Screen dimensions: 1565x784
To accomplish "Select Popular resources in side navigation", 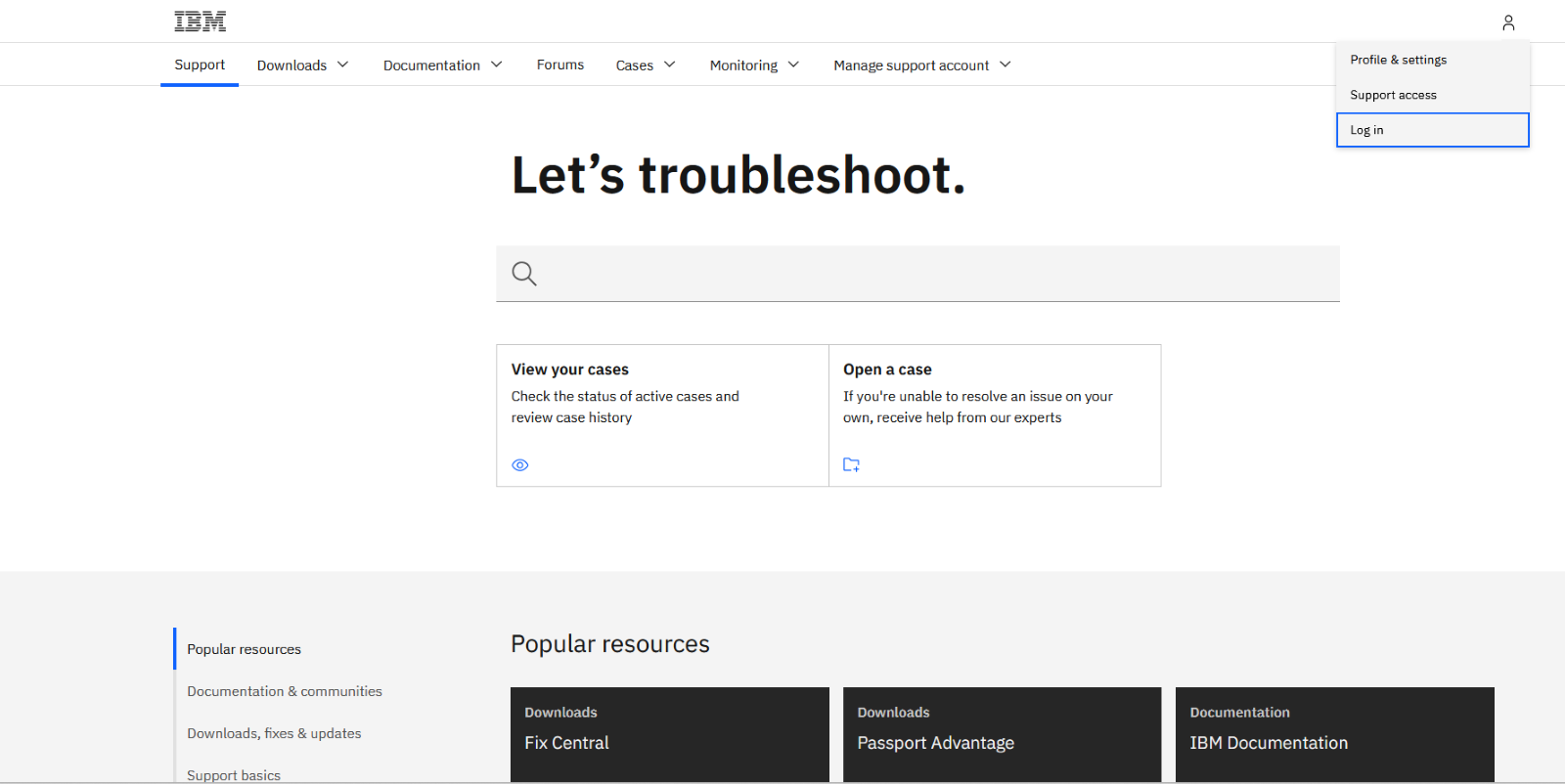I will pyautogui.click(x=245, y=649).
